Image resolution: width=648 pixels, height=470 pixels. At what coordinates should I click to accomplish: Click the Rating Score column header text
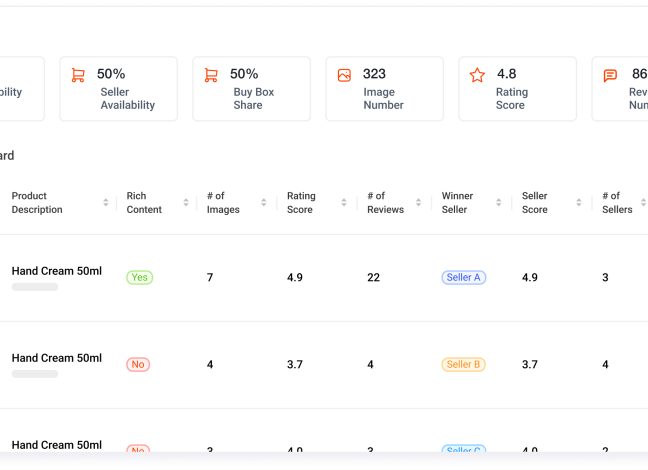click(x=301, y=203)
